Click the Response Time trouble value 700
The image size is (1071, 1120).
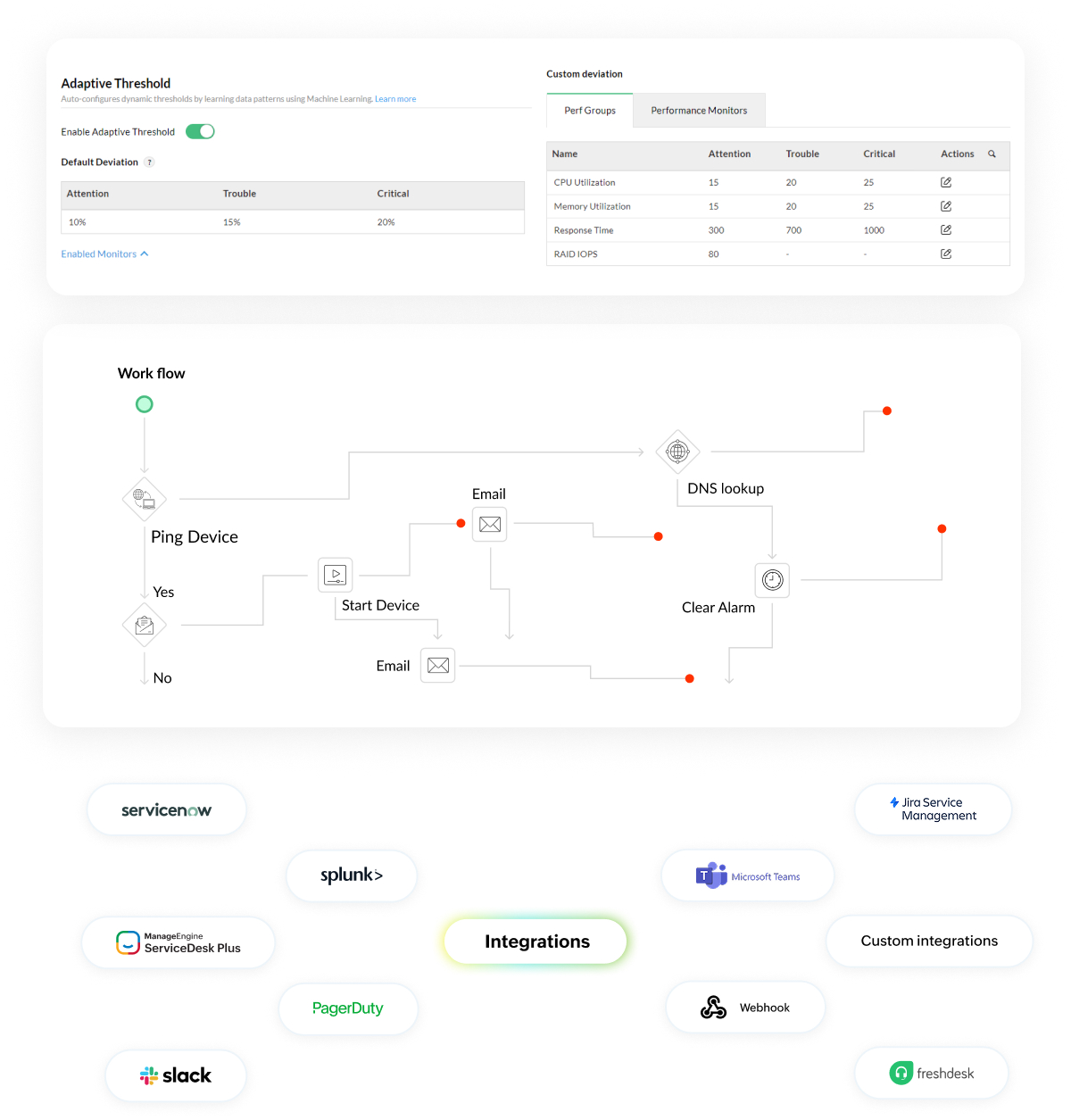pyautogui.click(x=793, y=230)
